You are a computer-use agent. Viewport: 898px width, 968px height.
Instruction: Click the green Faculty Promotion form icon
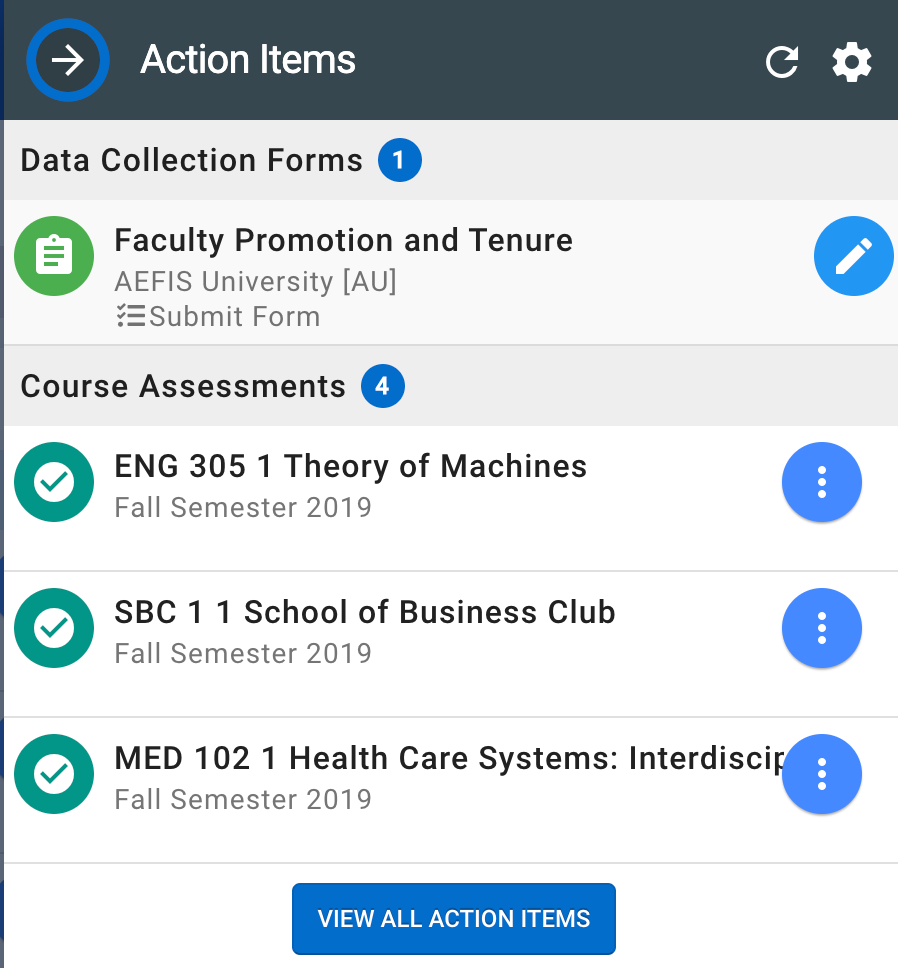coord(54,256)
